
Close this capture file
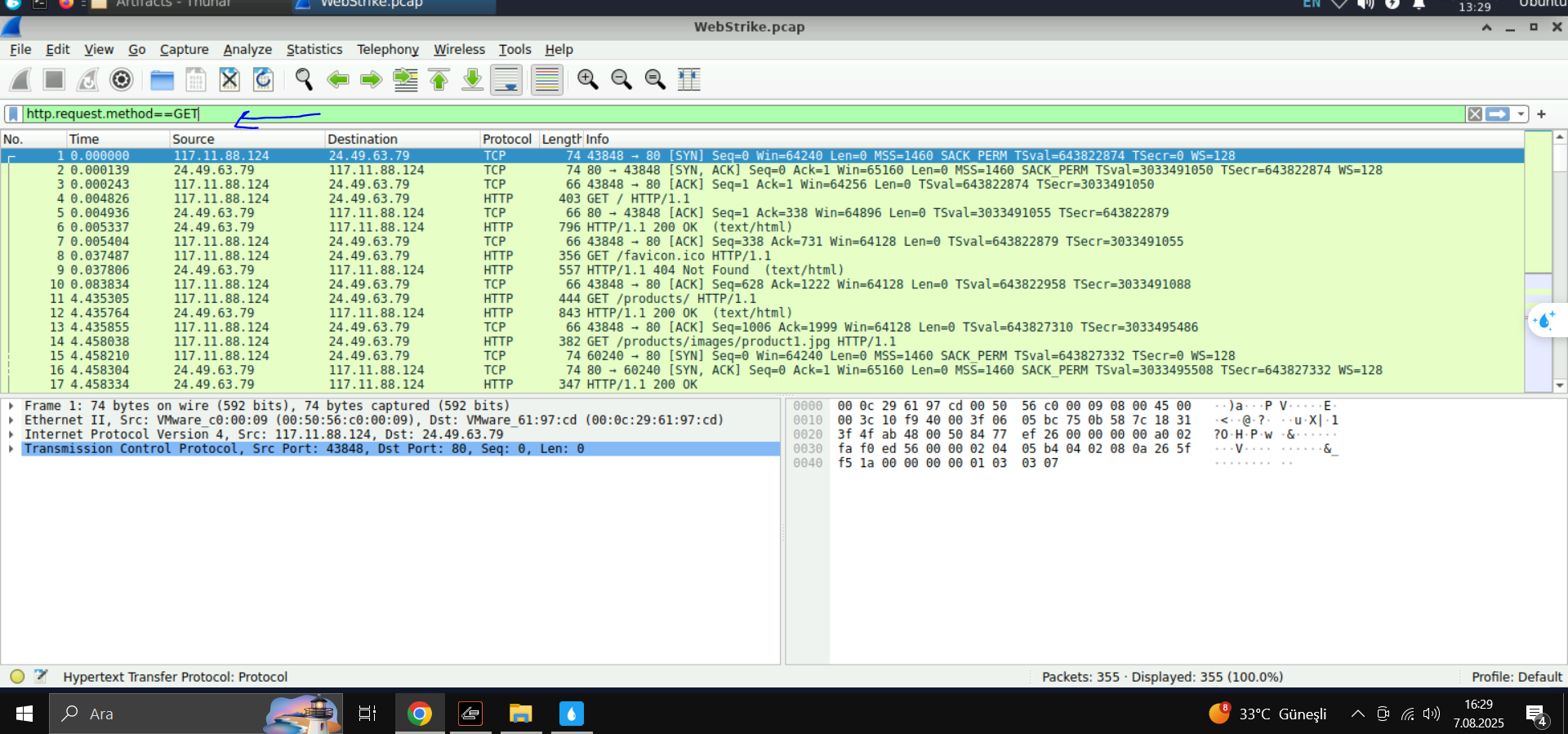point(229,79)
